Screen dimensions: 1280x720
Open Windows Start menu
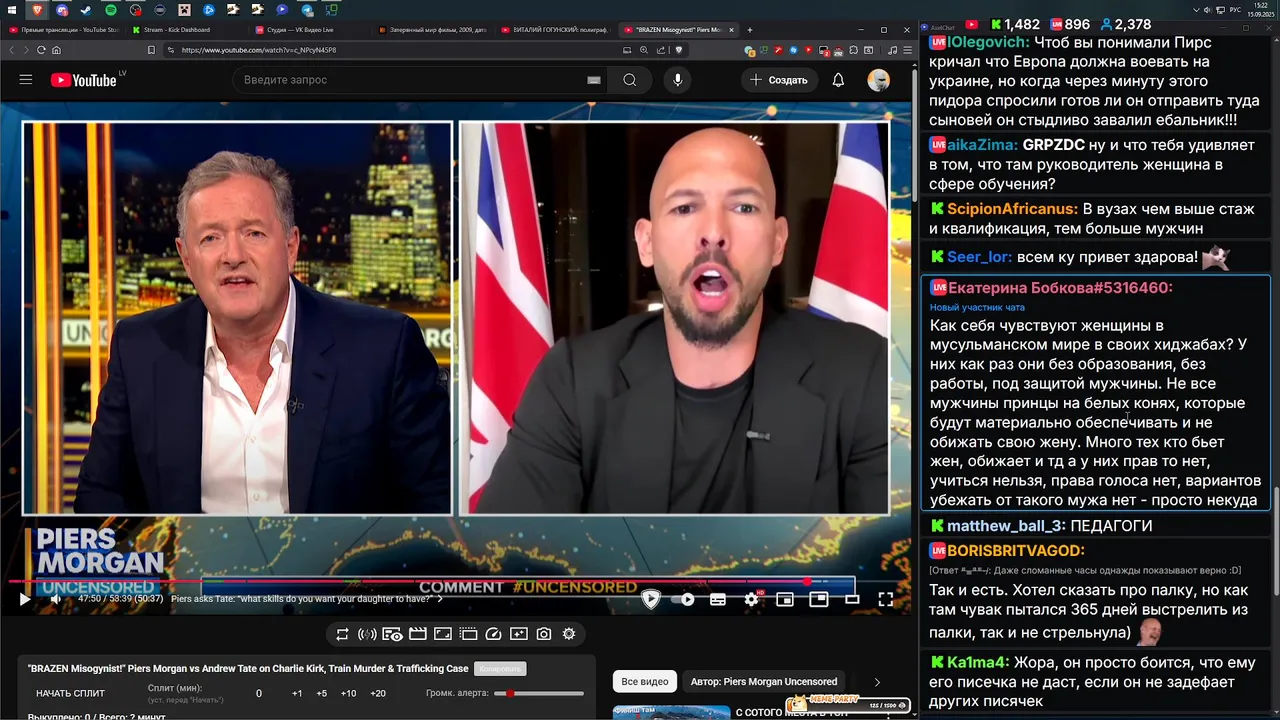click(x=13, y=10)
